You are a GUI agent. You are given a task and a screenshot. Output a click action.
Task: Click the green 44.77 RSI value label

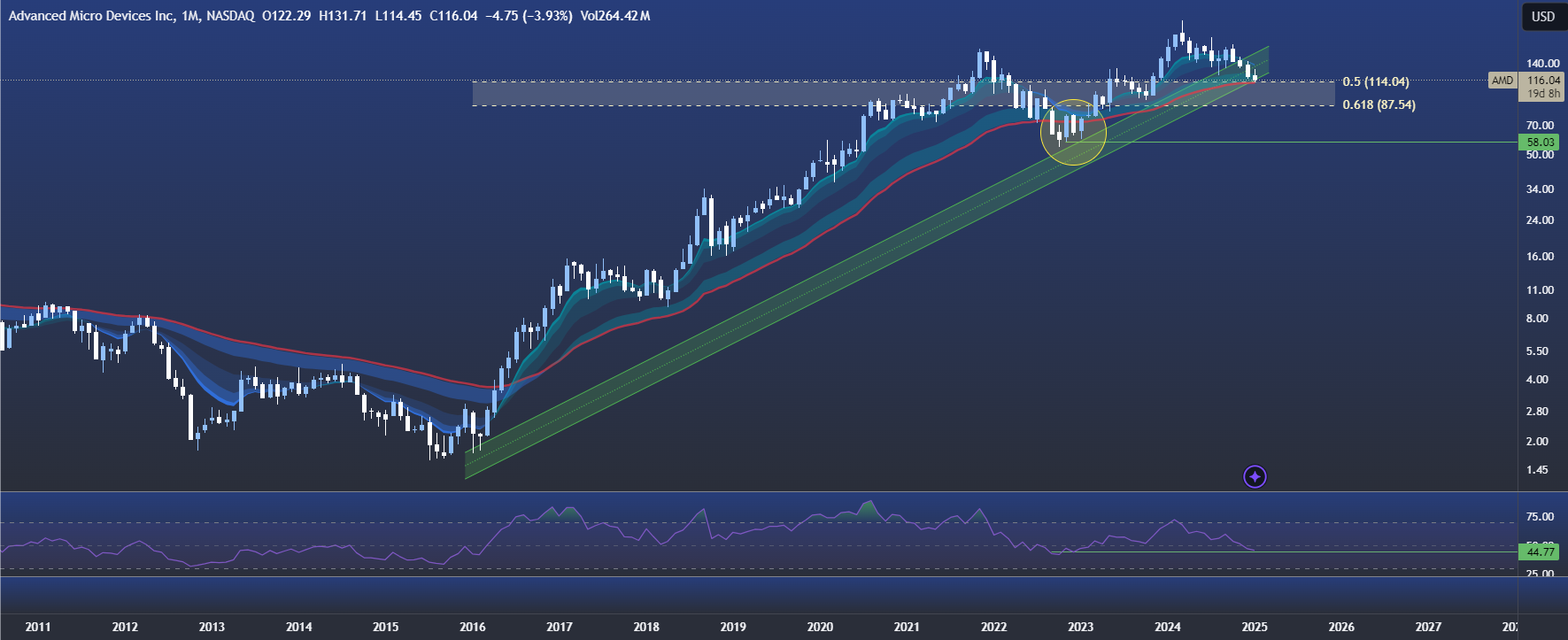pos(1541,552)
